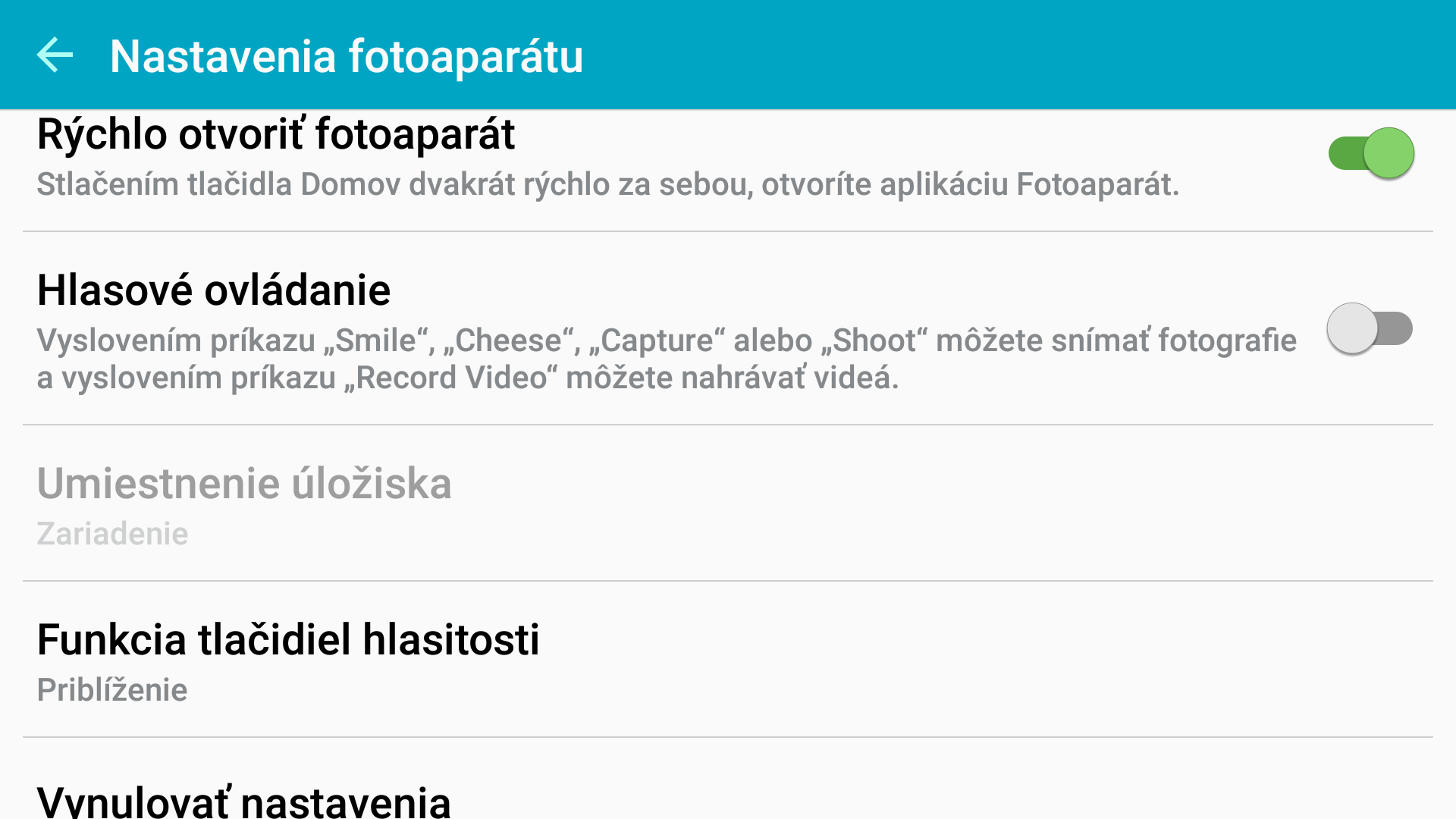Tap the Rýchlo otvoriť fotoaparát heading
Viewport: 1456px width, 819px height.
(x=276, y=135)
